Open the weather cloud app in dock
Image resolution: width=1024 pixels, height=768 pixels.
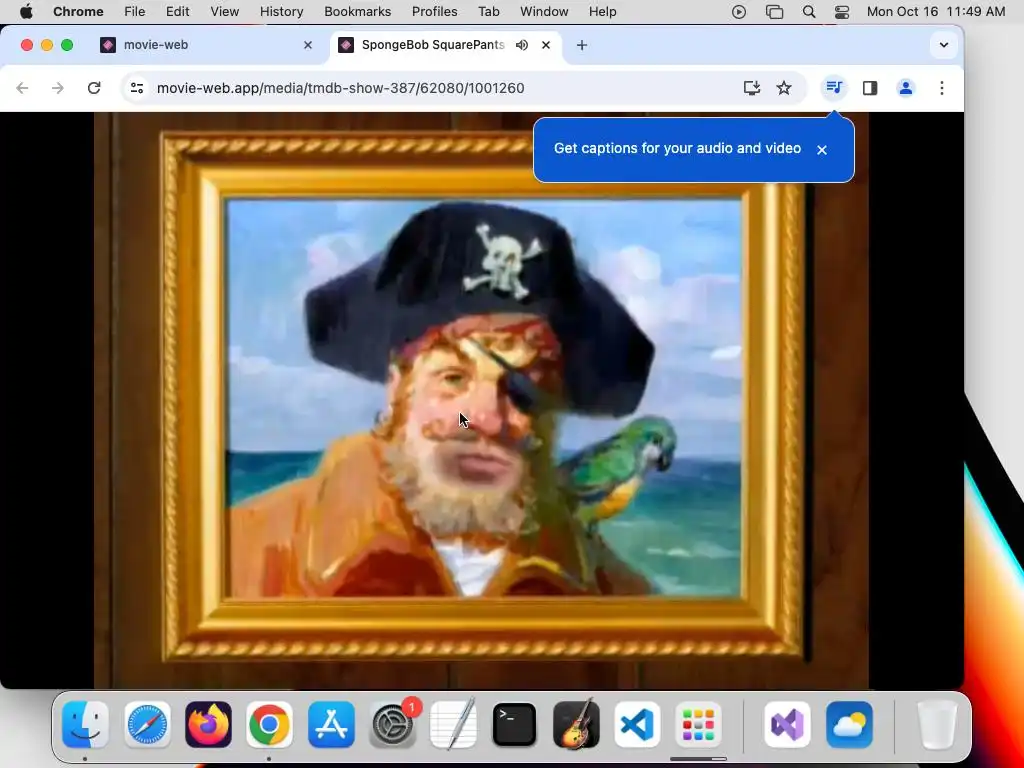pyautogui.click(x=849, y=724)
